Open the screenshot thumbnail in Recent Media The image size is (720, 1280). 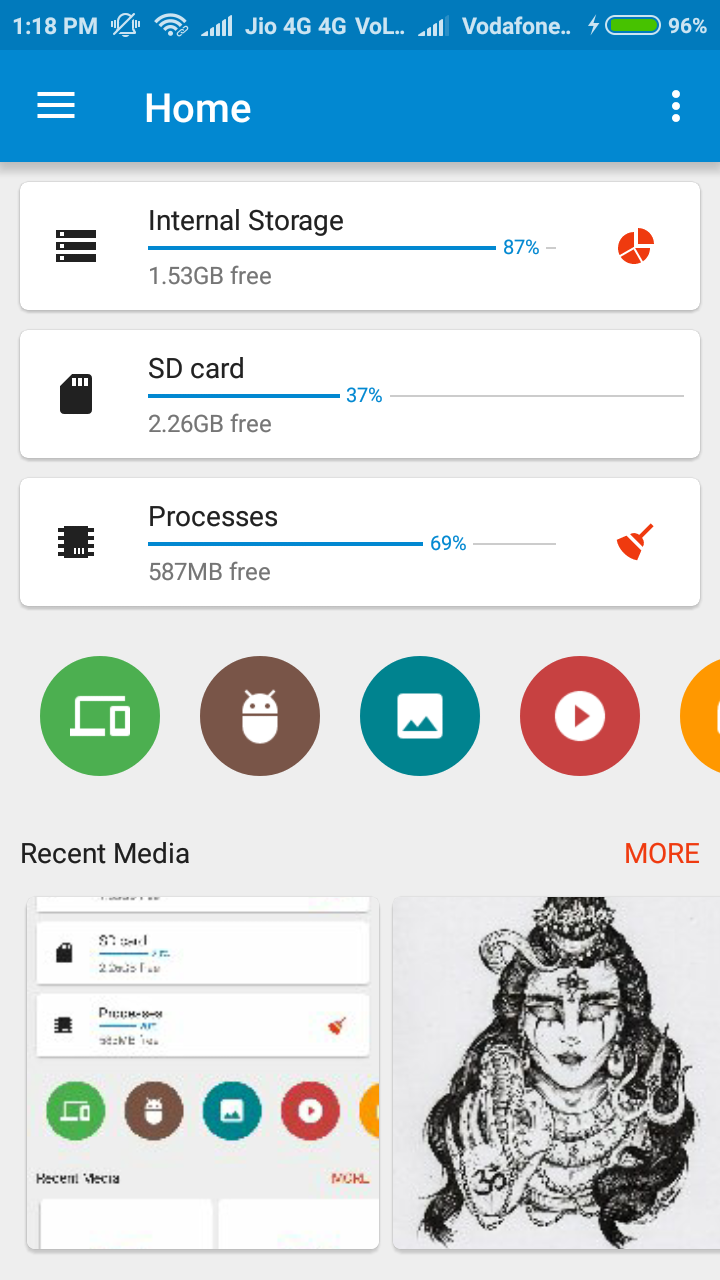click(x=203, y=1073)
